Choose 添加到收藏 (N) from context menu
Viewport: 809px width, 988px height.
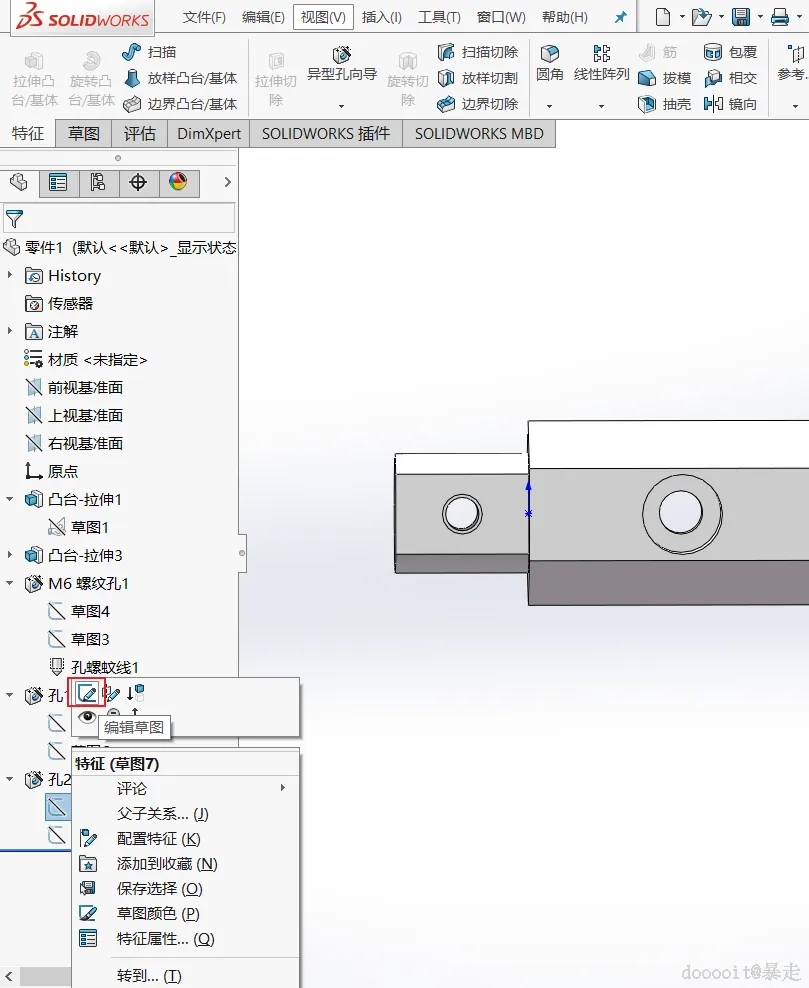(185, 863)
